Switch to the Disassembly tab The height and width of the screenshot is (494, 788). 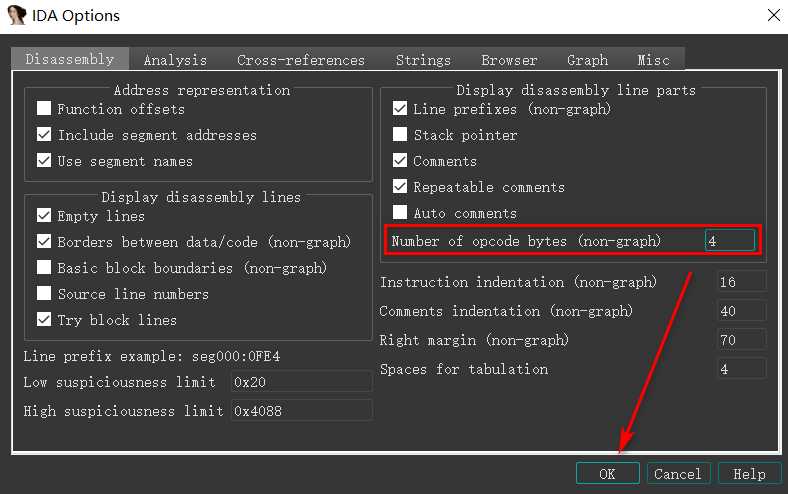(x=70, y=59)
